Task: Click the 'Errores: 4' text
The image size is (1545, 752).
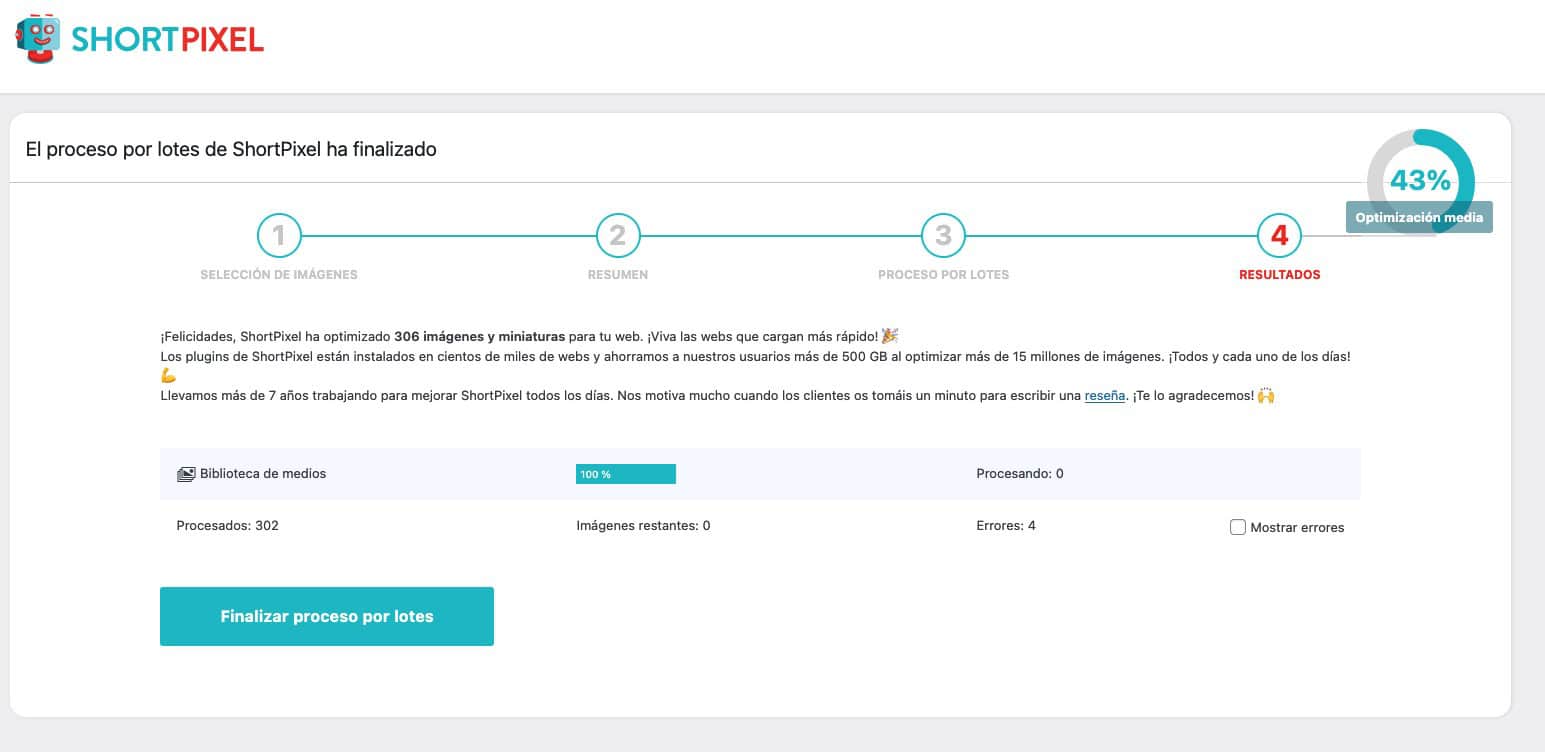Action: coord(1006,525)
